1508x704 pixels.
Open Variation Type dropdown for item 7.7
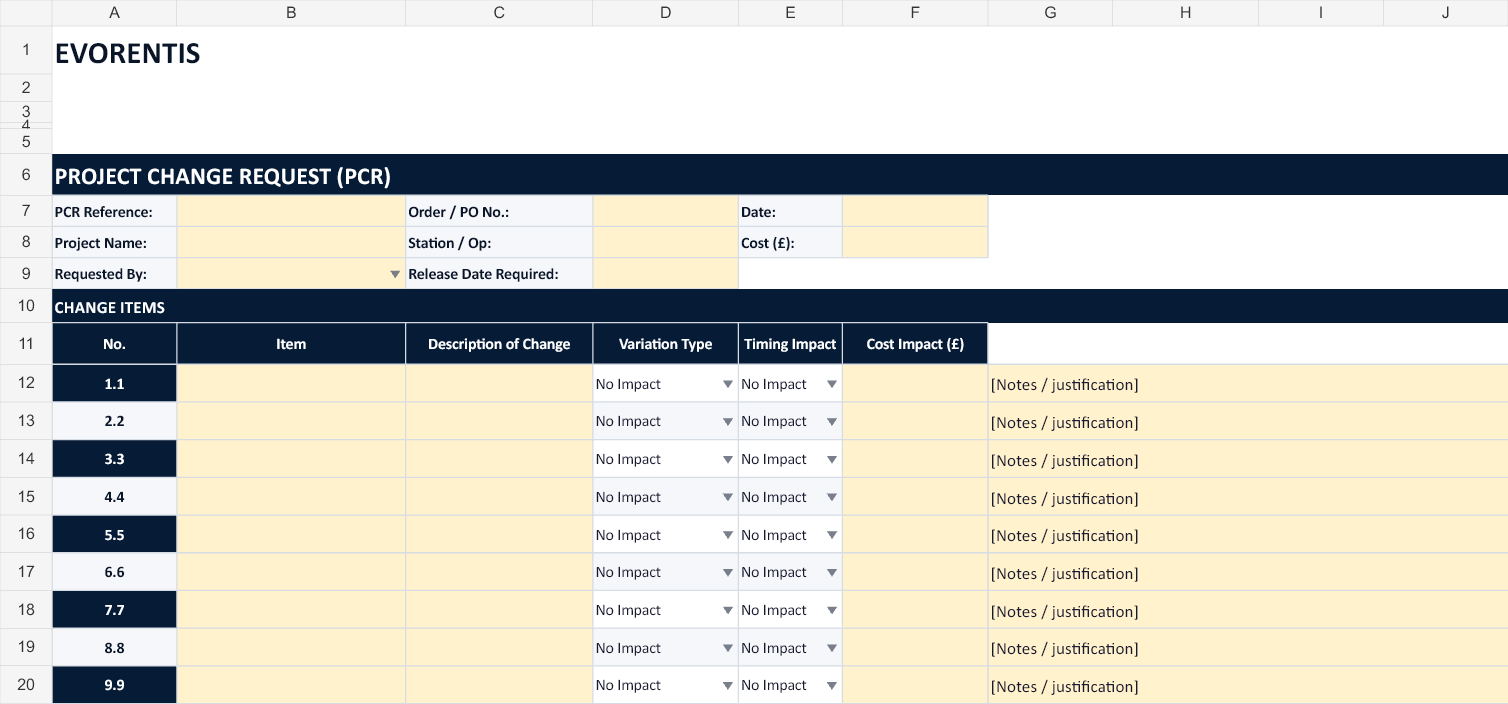pyautogui.click(x=728, y=611)
